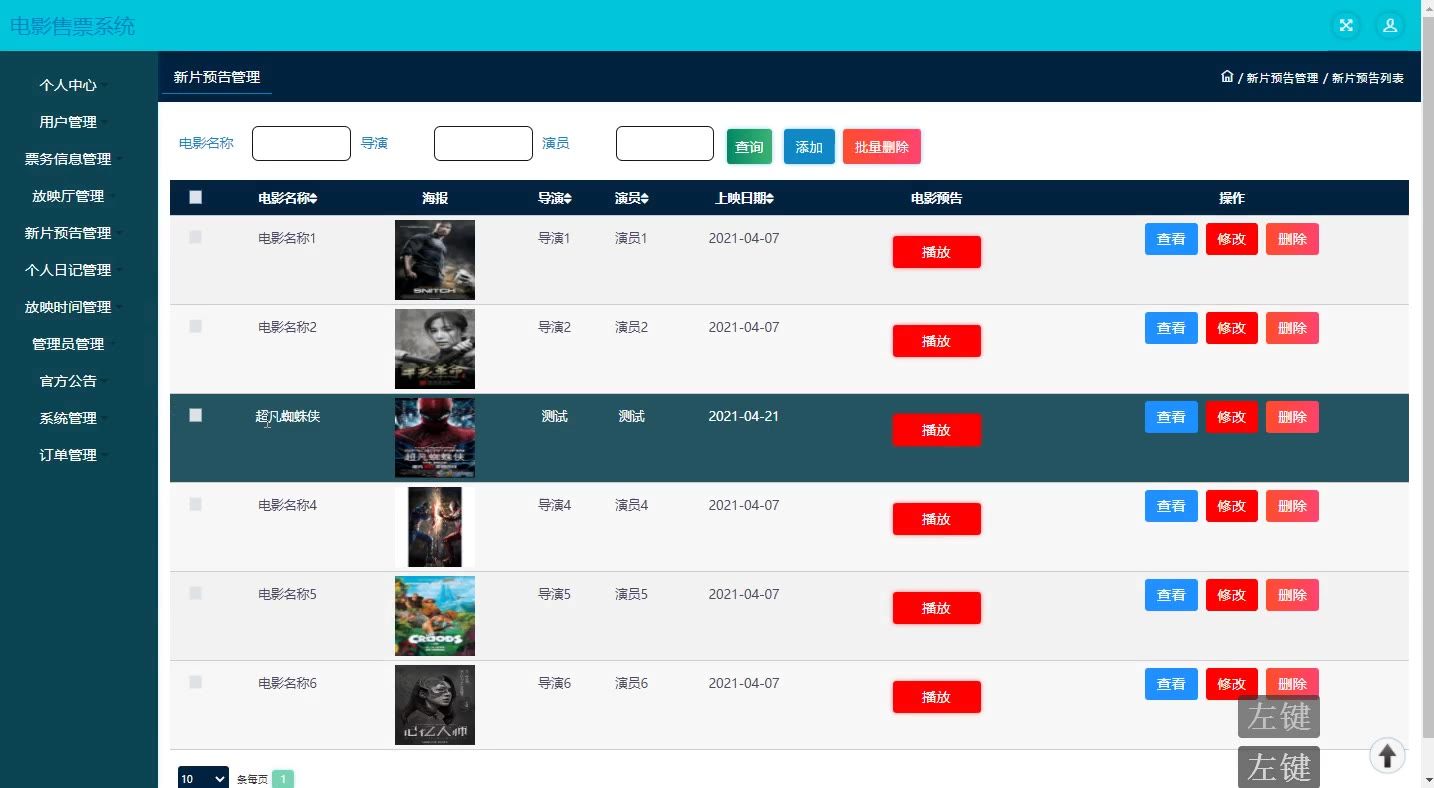Go home via the breadcrumb house icon
Image resolution: width=1434 pixels, height=788 pixels.
(x=1227, y=77)
